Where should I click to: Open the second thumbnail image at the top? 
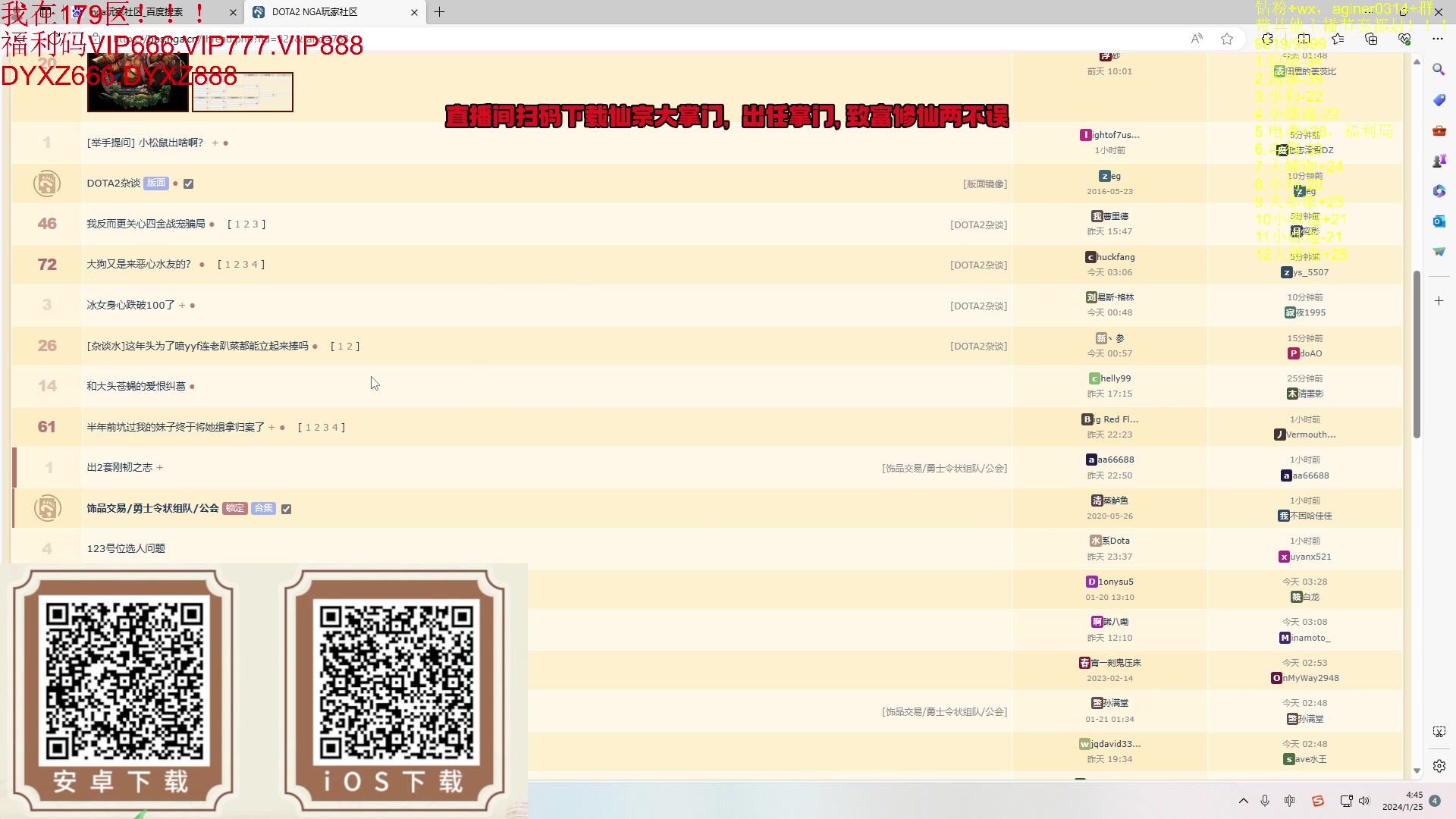click(243, 92)
